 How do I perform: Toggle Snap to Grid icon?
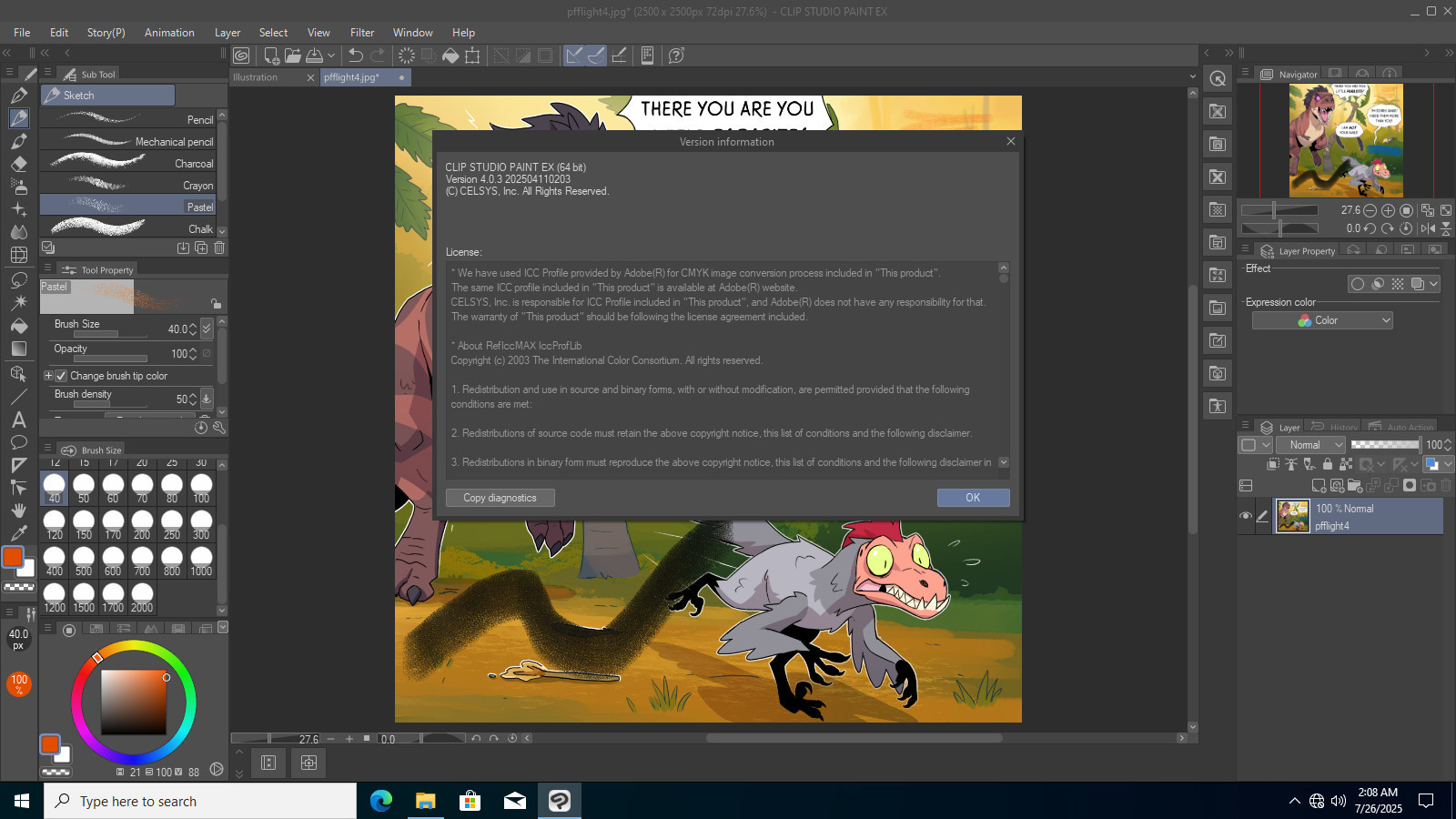(619, 56)
